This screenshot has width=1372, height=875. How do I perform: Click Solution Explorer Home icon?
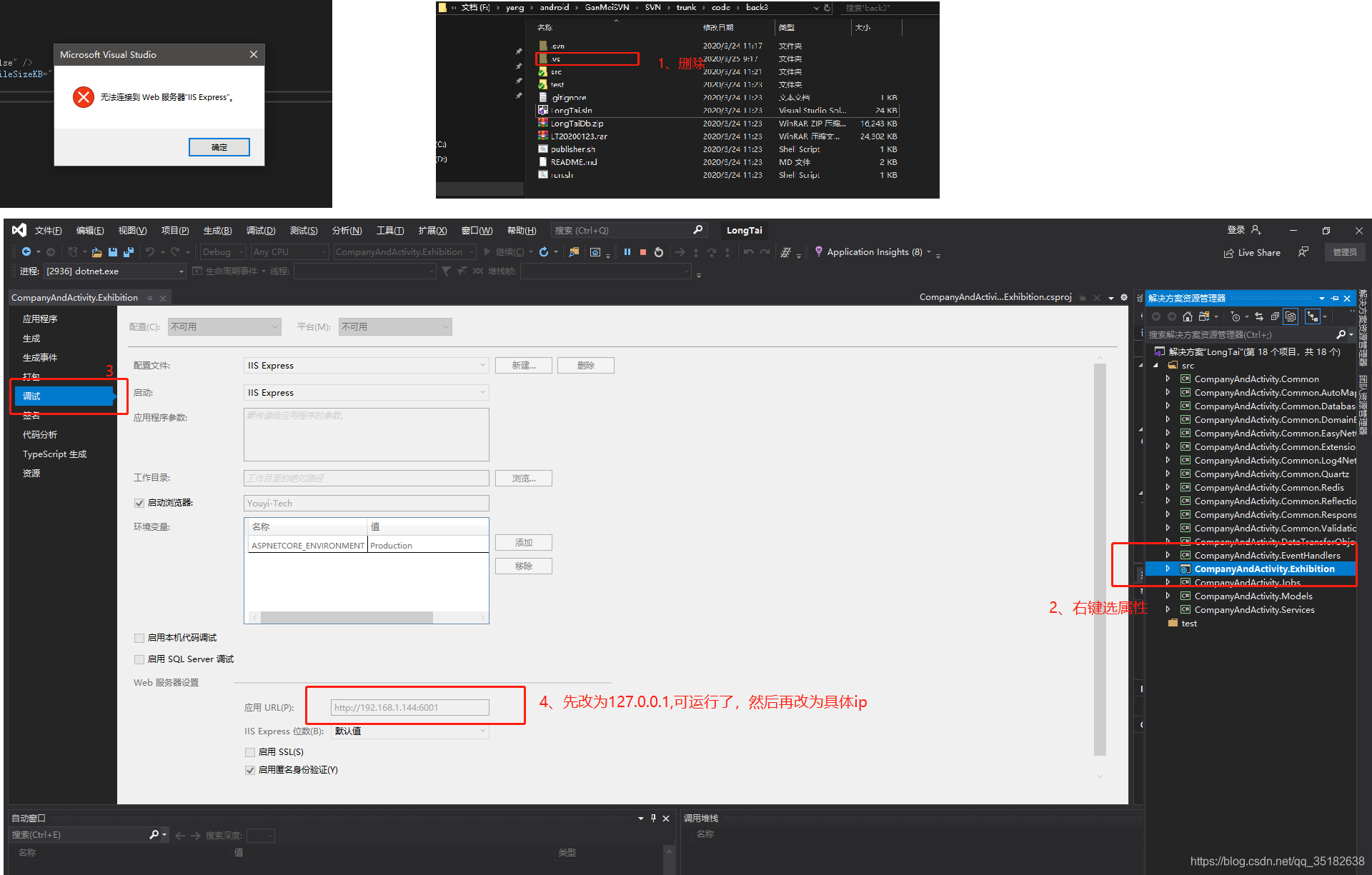click(1188, 316)
